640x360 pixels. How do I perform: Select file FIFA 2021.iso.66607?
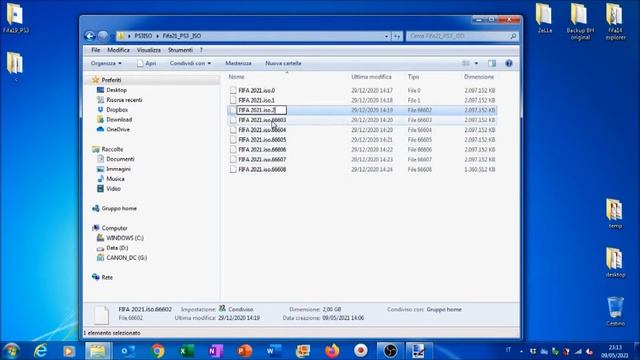[x=262, y=159]
